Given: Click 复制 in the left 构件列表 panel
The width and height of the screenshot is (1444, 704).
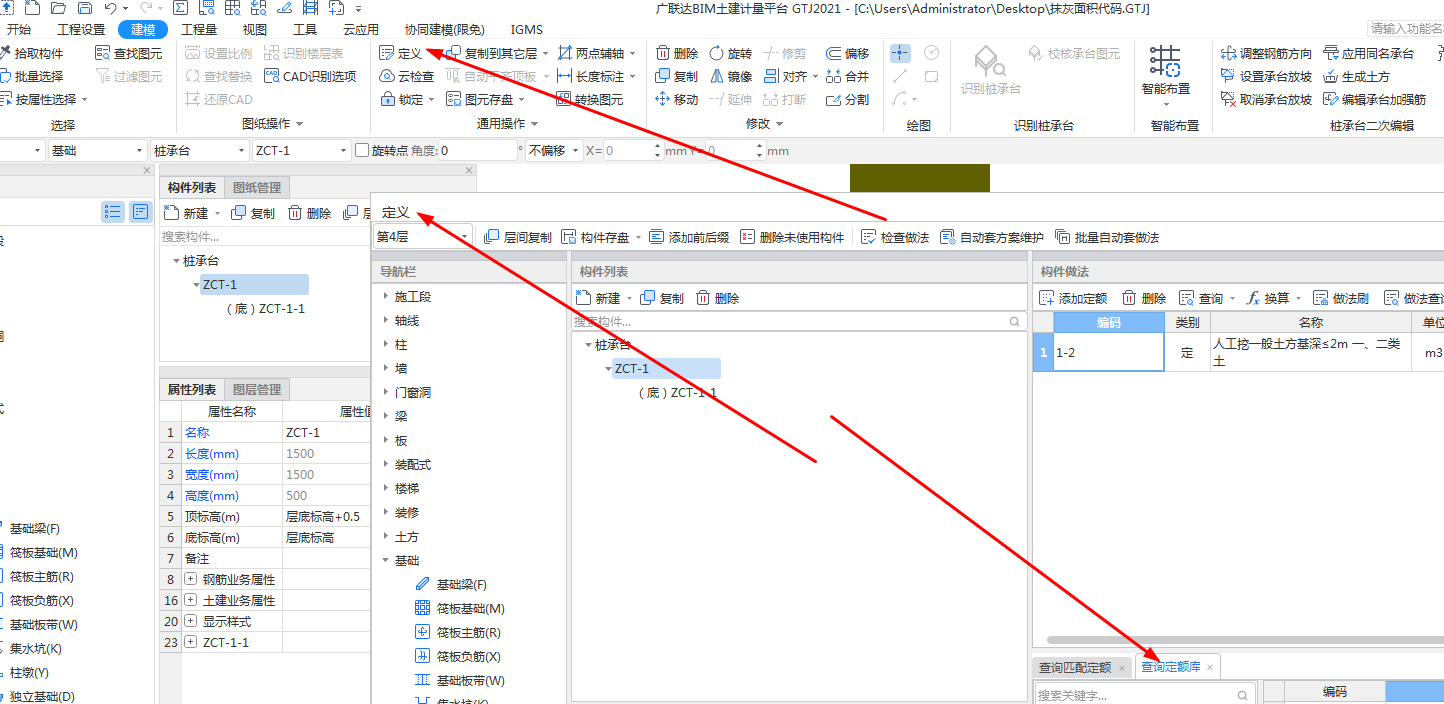Looking at the screenshot, I should (x=253, y=213).
